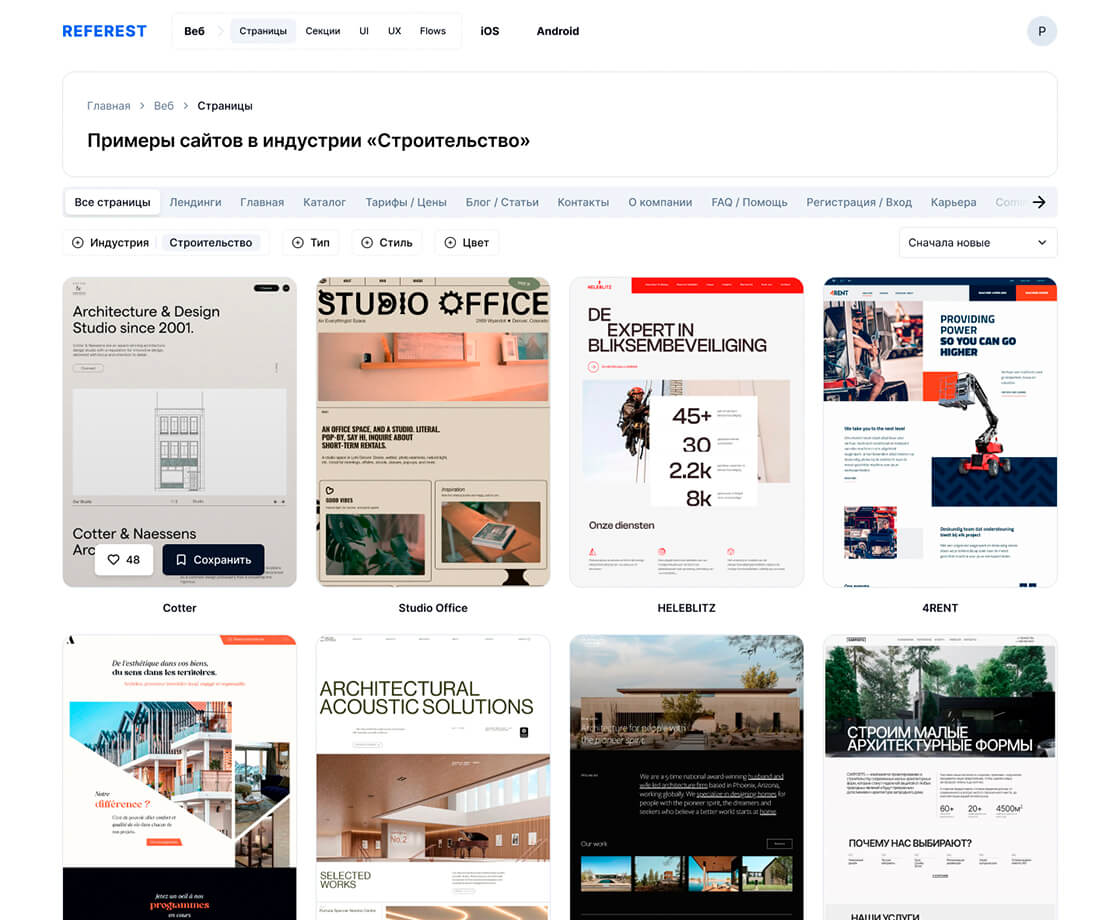Open the Стиль filter
Viewport: 1120px width, 920px height.
387,243
